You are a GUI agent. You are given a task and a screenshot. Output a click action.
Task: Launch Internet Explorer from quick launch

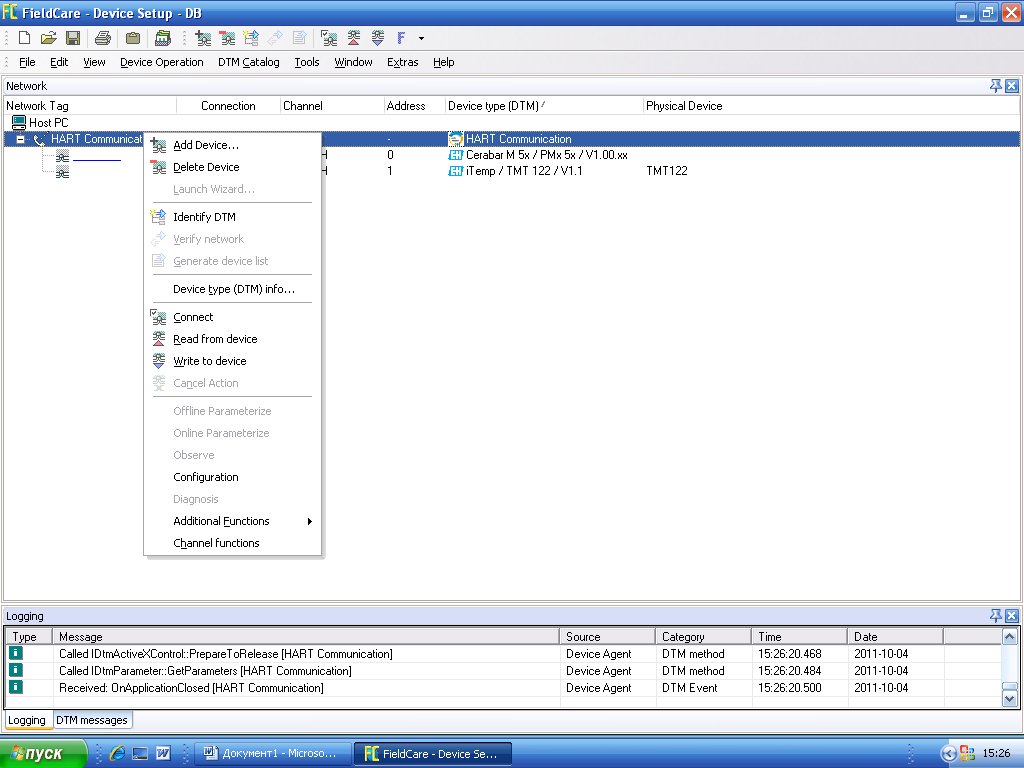(x=117, y=753)
